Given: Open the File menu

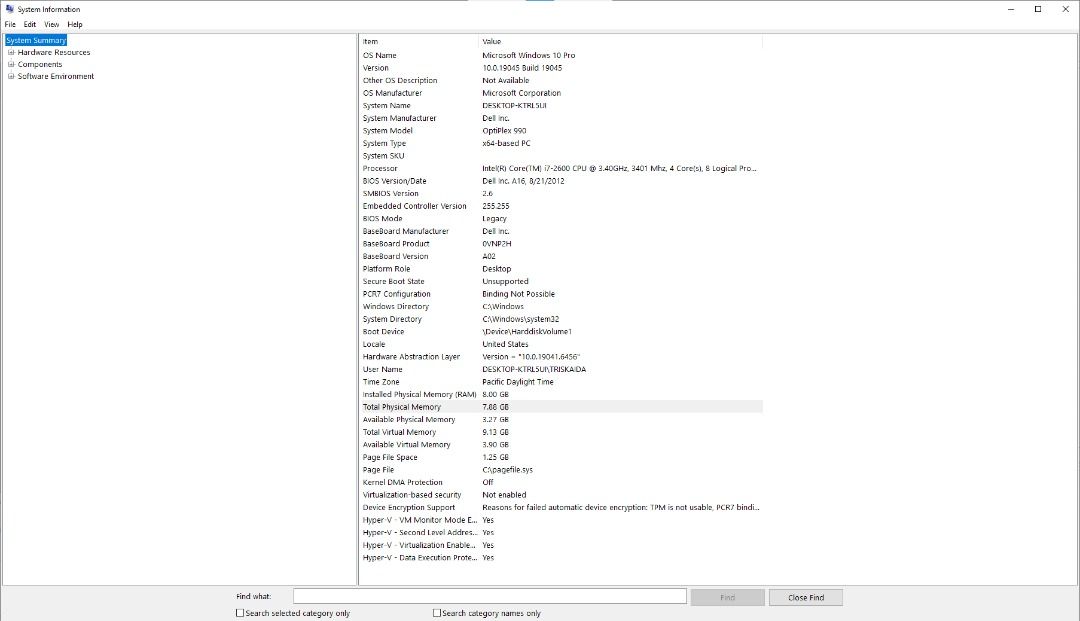Looking at the screenshot, I should pyautogui.click(x=10, y=24).
